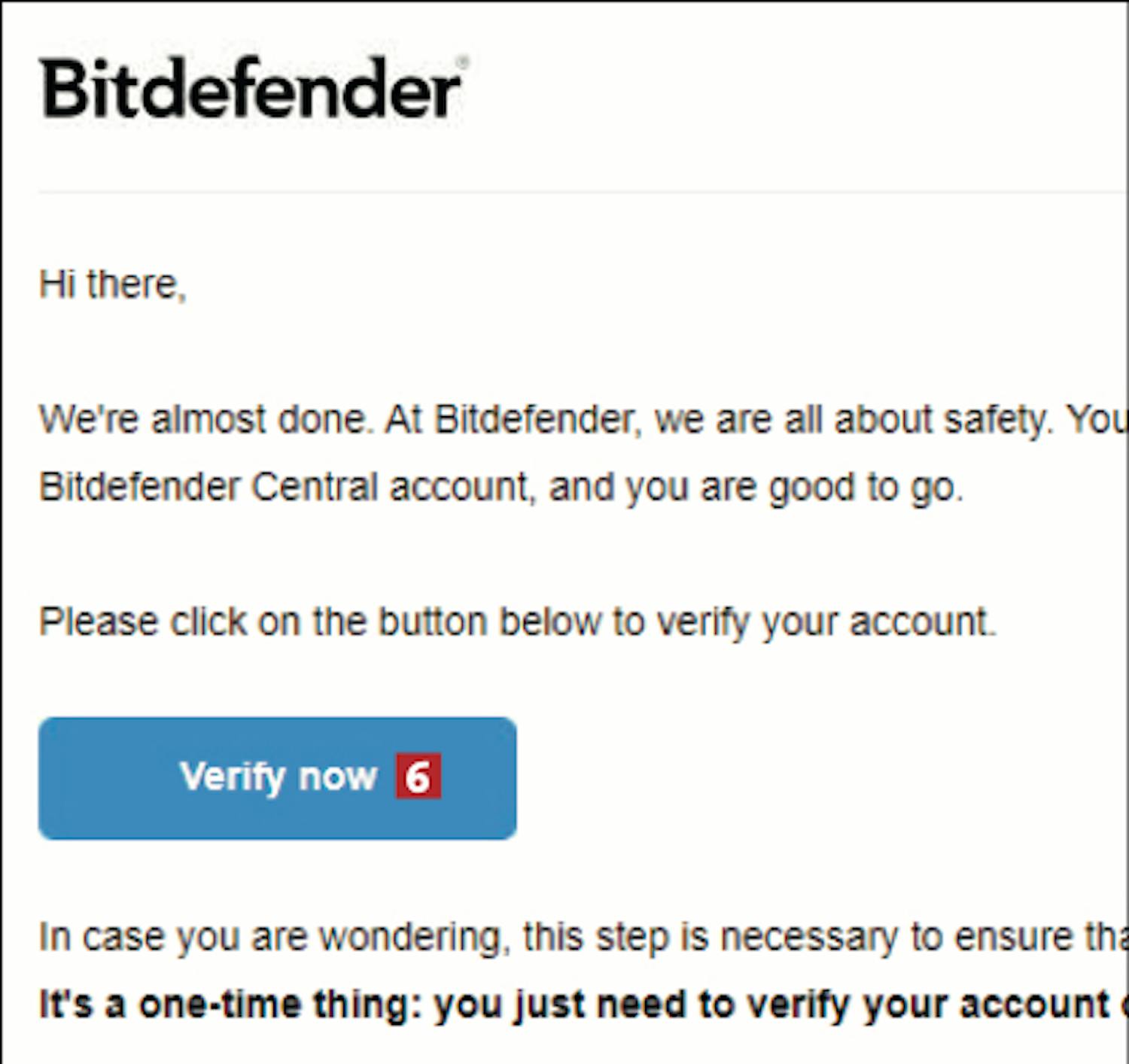The width and height of the screenshot is (1129, 1064).
Task: Click the registered trademark symbol beside logo
Action: pyautogui.click(x=463, y=62)
